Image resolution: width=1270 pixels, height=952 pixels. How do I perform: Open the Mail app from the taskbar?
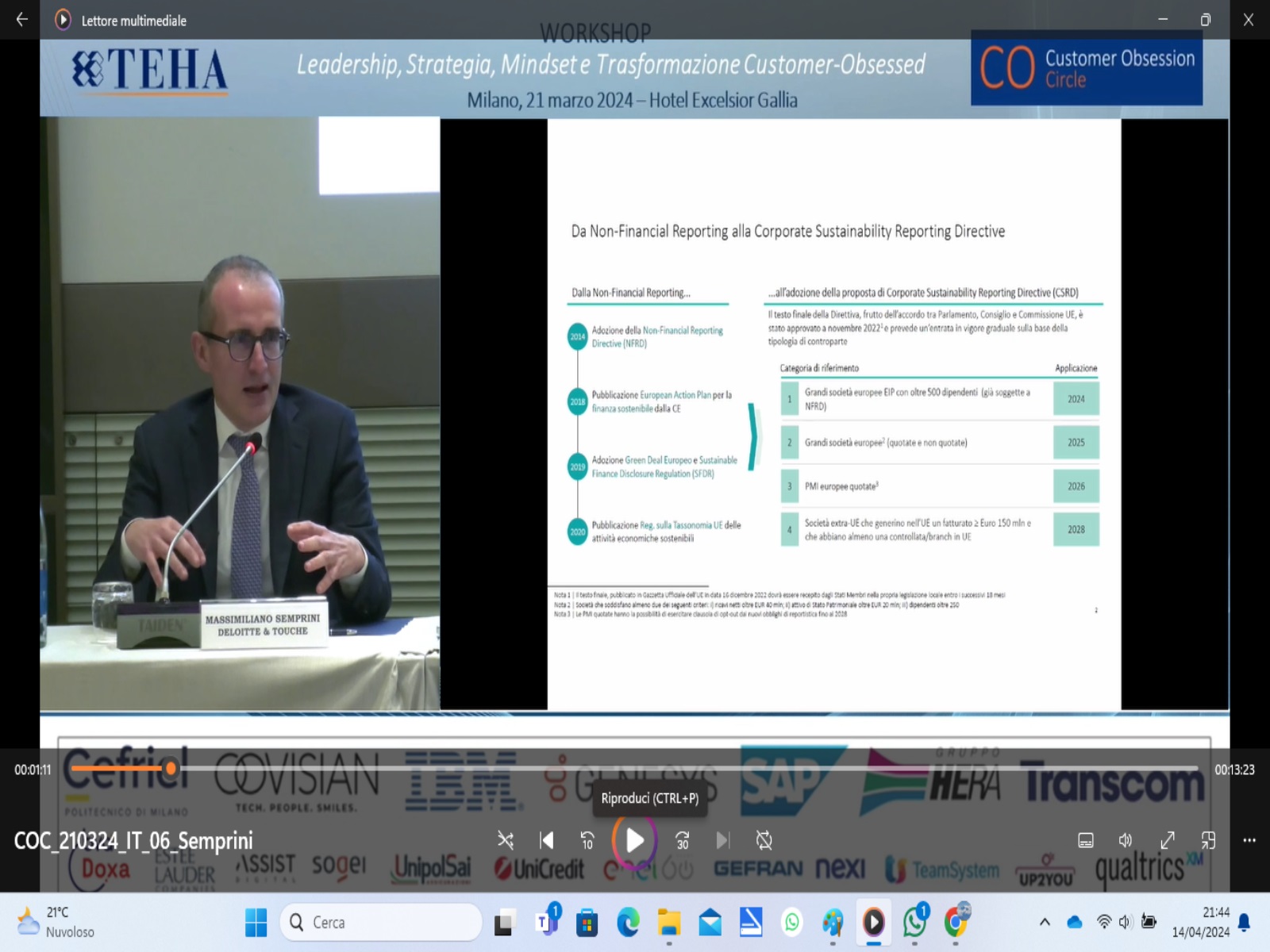[x=710, y=923]
